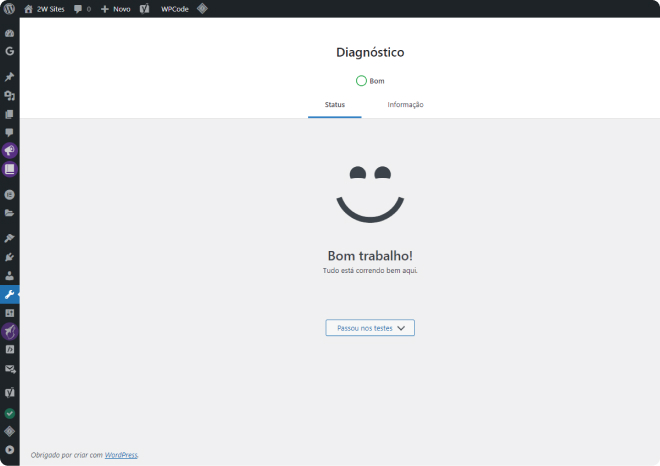This screenshot has width=660, height=466.
Task: Open the Pages icon in sidebar
Action: pyautogui.click(x=10, y=114)
